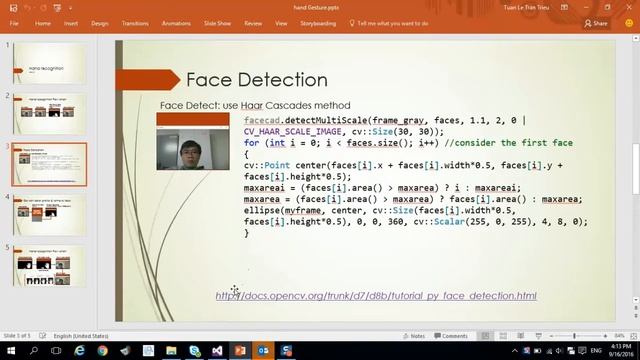Click fit slide to window icon
Viewport: 640px width, 360px height.
tap(633, 336)
